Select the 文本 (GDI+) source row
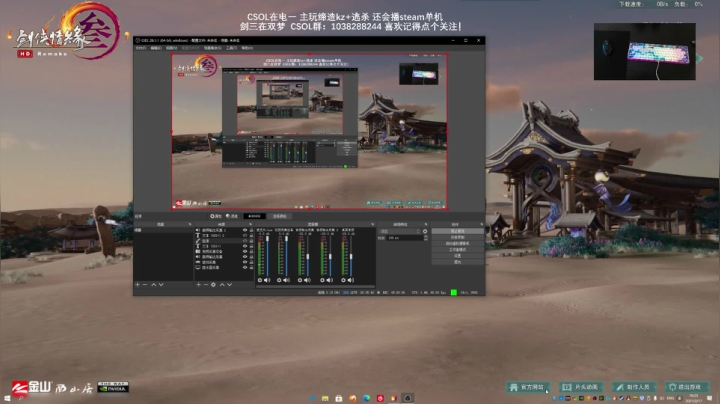 [224, 246]
